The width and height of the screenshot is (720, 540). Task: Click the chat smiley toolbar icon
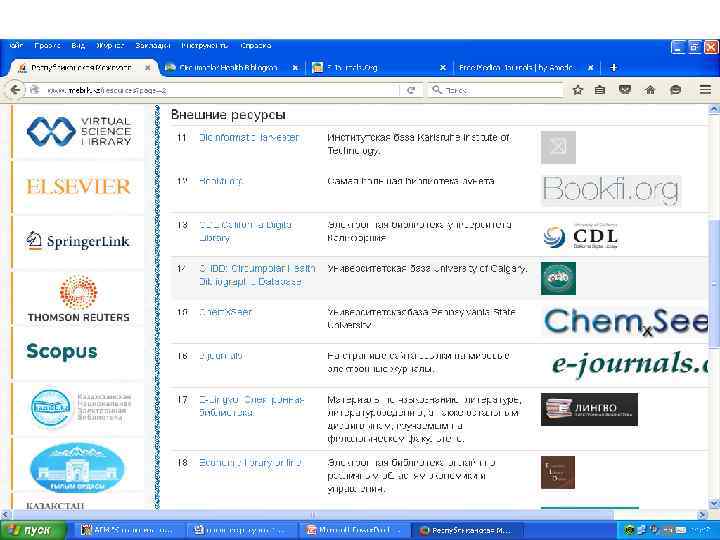click(x=675, y=90)
